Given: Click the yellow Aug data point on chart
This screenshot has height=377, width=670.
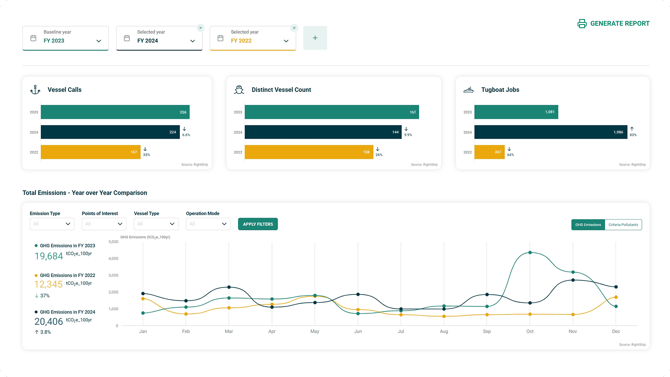Looking at the screenshot, I should click(444, 317).
